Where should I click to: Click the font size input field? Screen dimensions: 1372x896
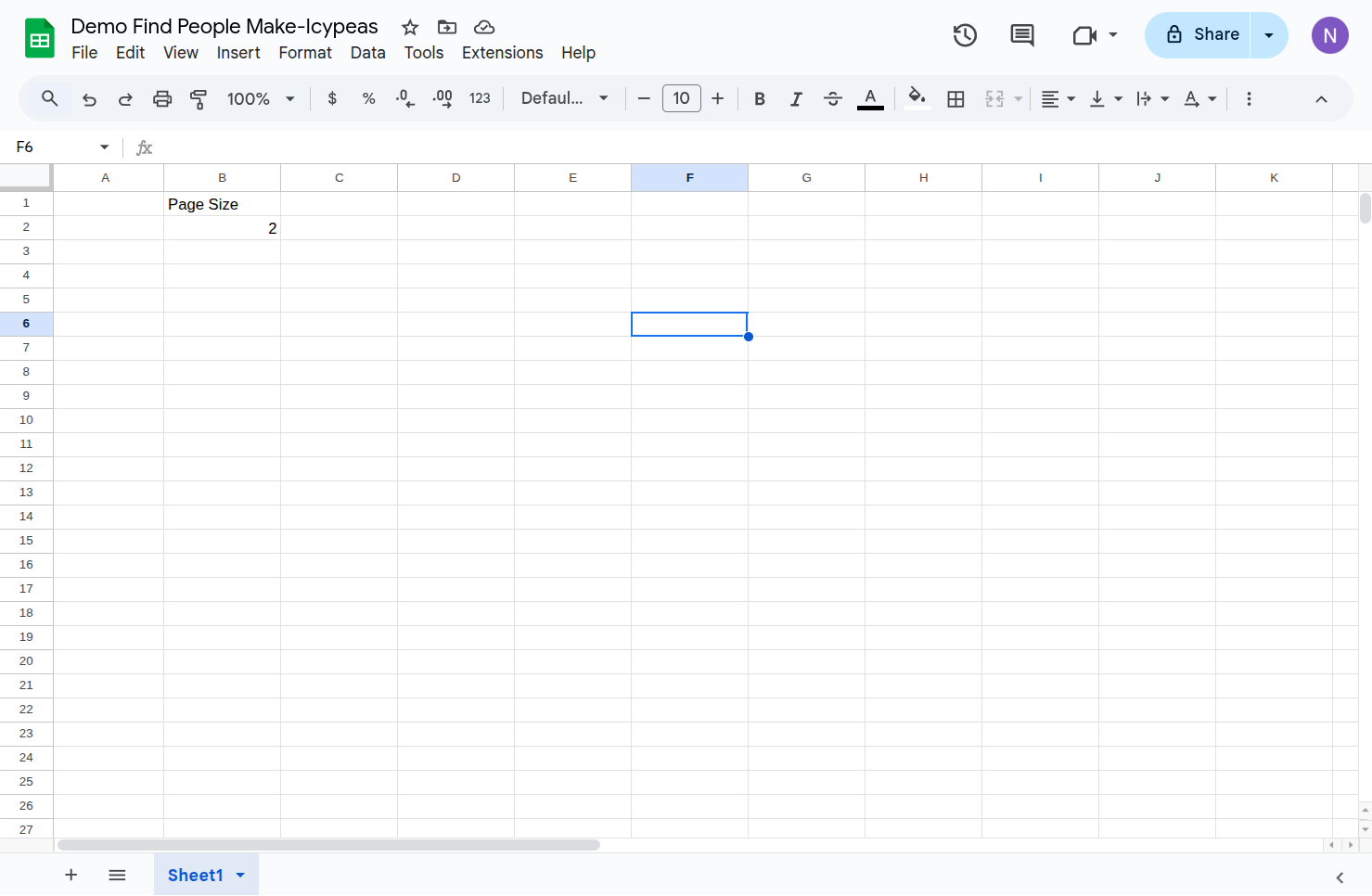[681, 98]
